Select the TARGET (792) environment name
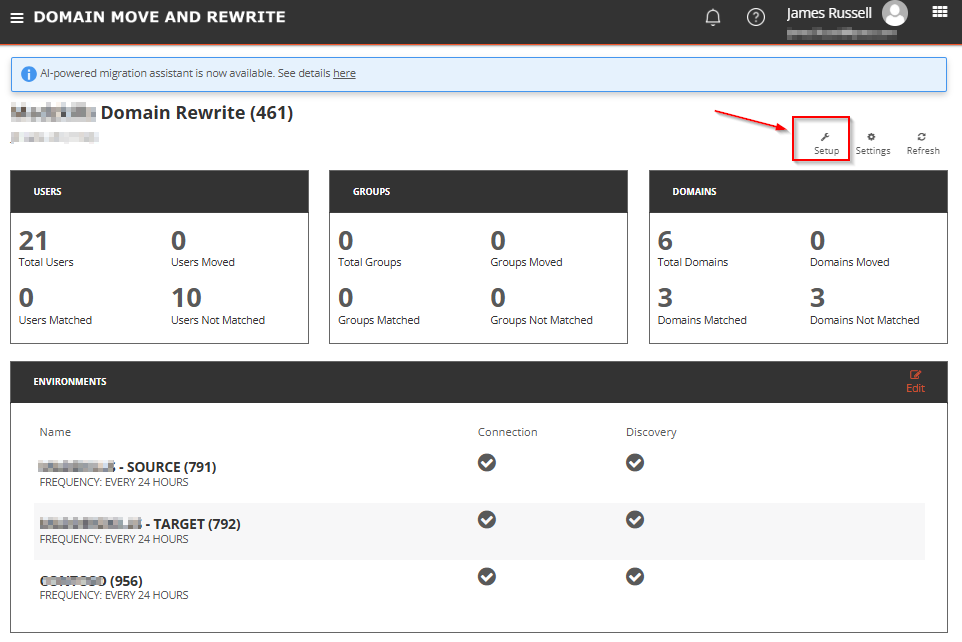This screenshot has width=962, height=642. (x=140, y=524)
